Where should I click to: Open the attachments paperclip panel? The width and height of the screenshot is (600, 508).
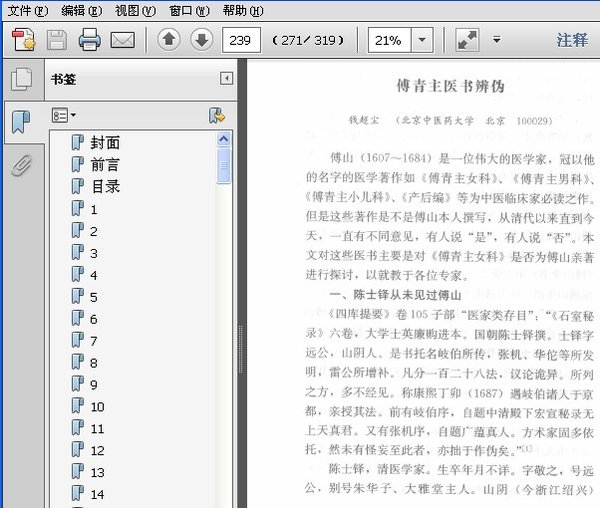[21, 165]
